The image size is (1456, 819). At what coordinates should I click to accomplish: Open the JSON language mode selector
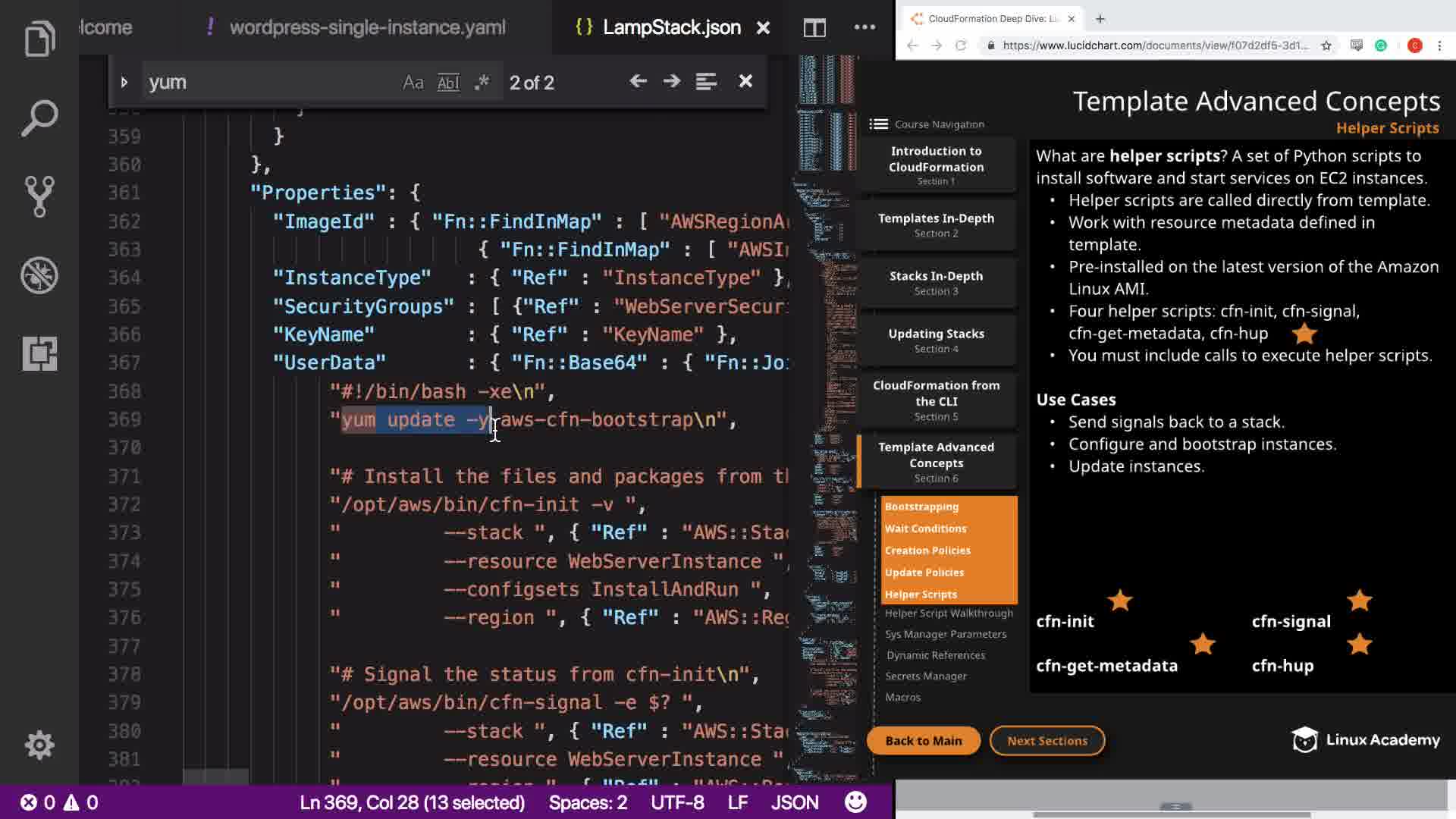[x=795, y=802]
